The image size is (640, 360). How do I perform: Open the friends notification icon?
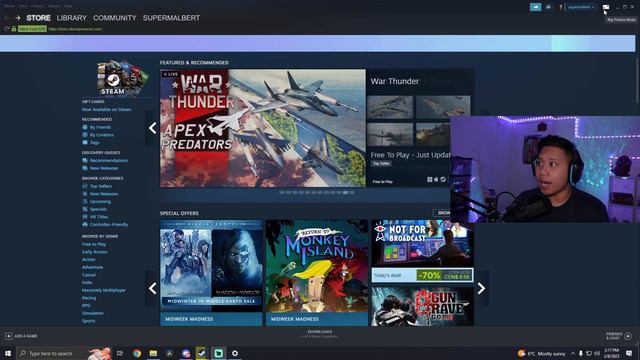[x=549, y=7]
